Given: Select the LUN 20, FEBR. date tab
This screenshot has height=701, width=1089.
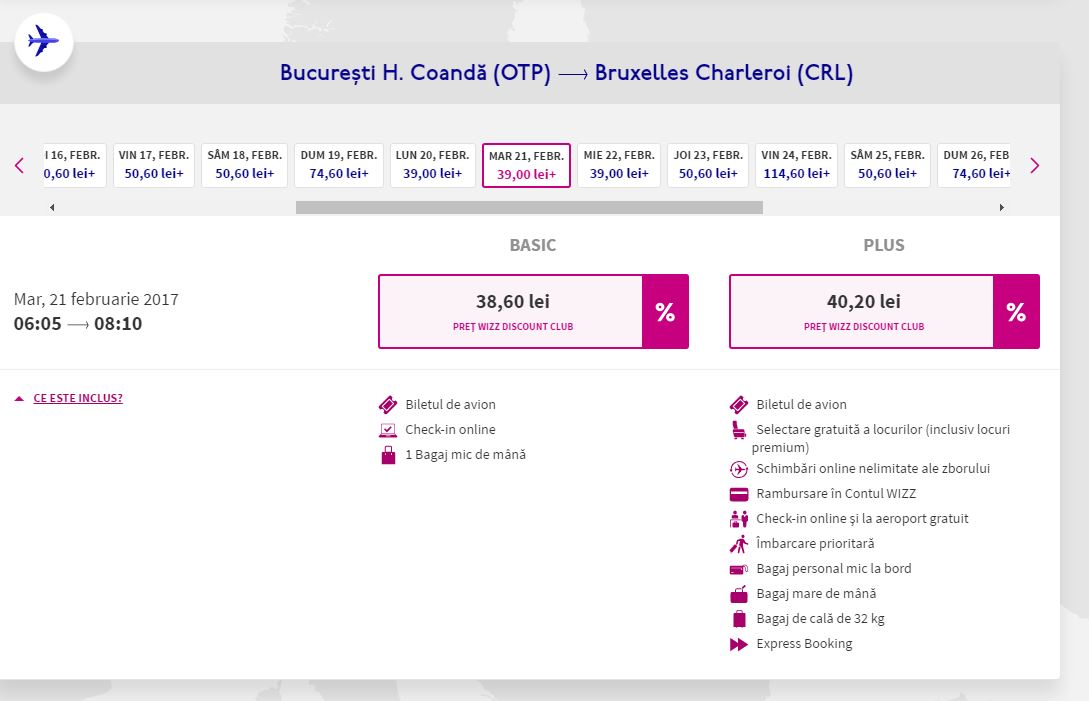Looking at the screenshot, I should tap(432, 165).
